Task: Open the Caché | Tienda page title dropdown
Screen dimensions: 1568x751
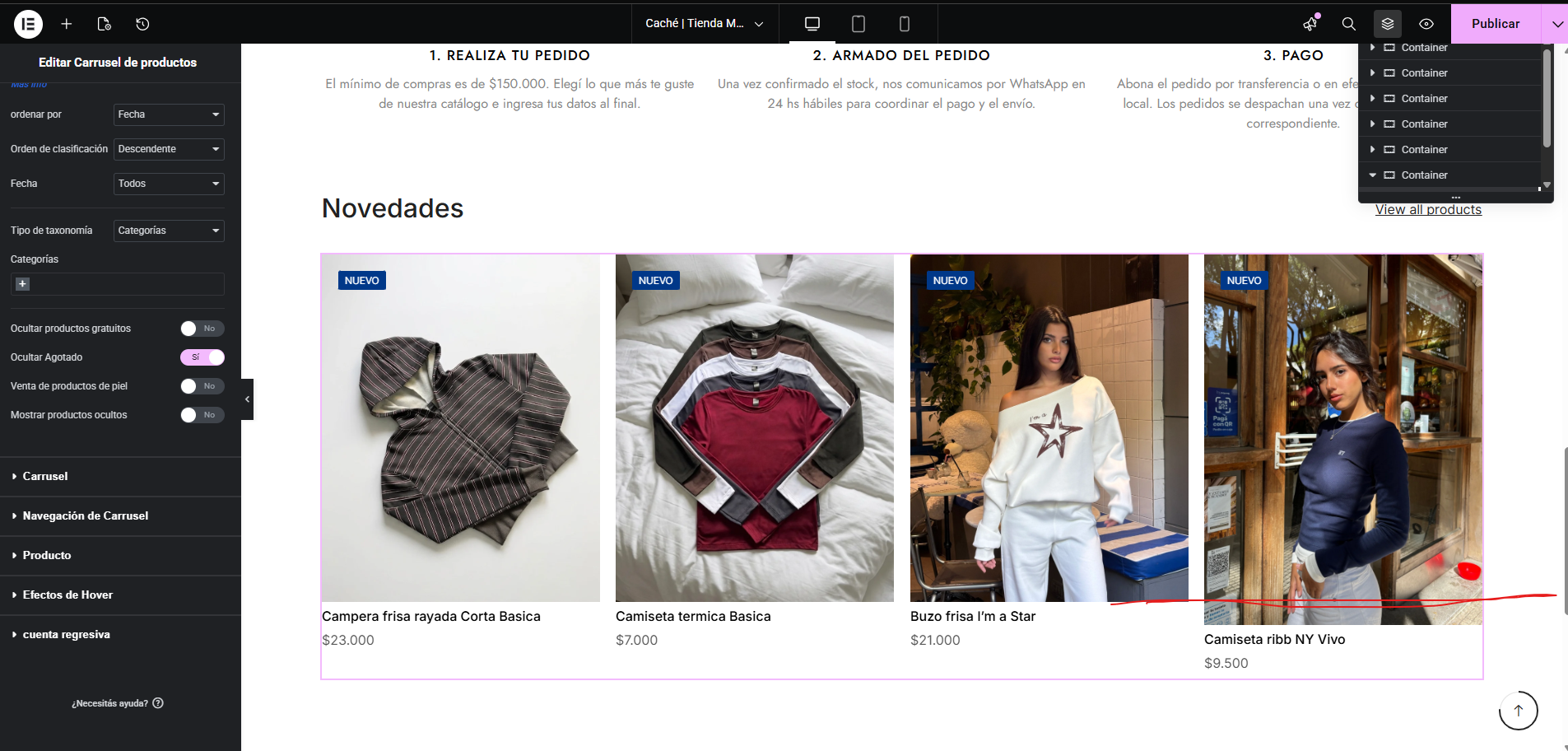Action: tap(705, 24)
